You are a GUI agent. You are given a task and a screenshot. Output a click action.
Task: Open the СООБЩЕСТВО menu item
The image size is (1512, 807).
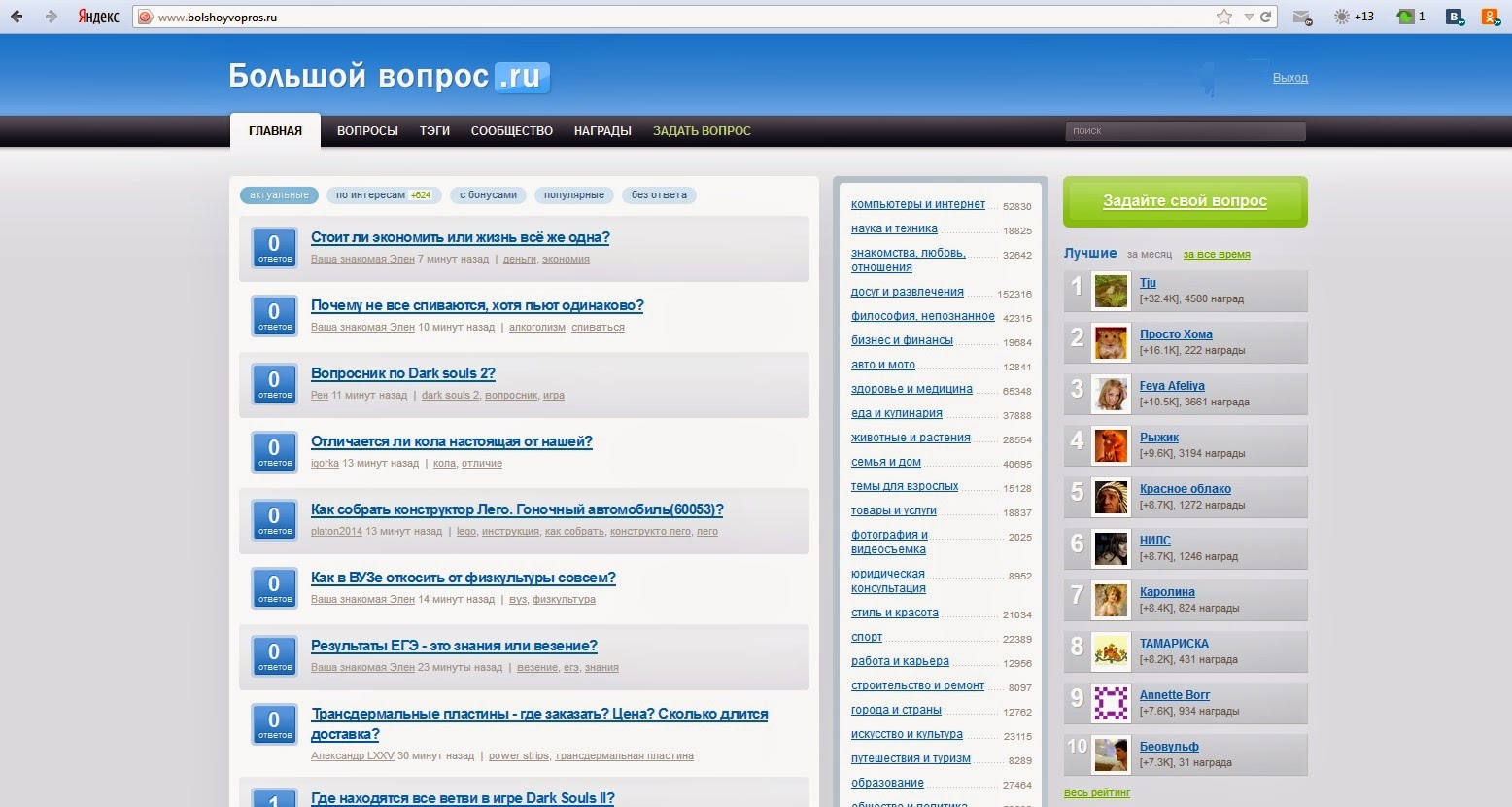[x=511, y=130]
